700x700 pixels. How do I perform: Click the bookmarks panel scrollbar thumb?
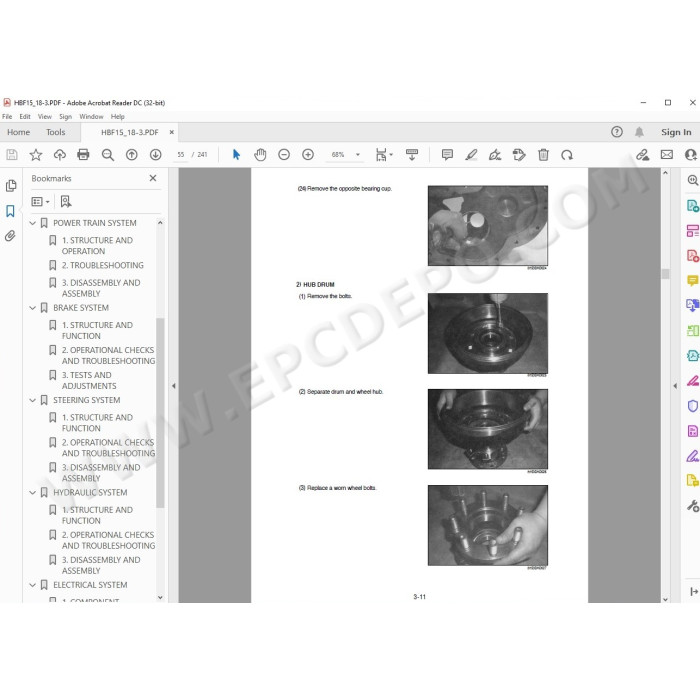tap(160, 413)
